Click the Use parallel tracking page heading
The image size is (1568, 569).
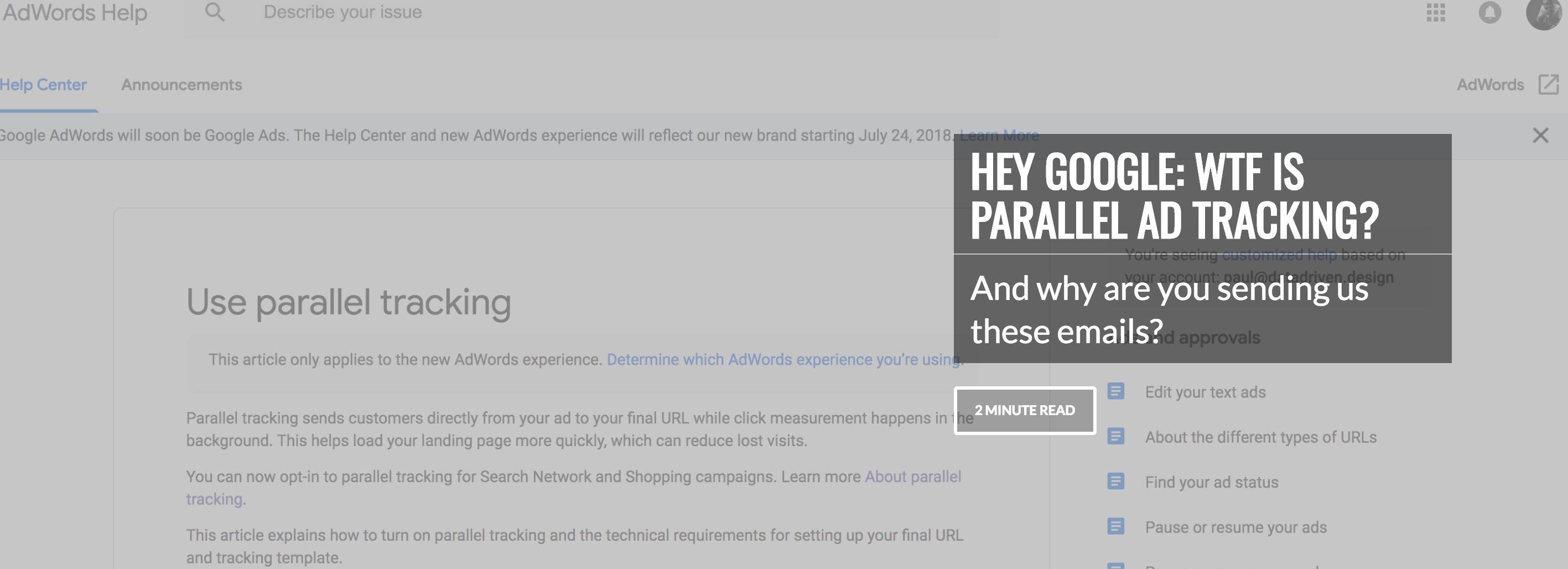348,302
